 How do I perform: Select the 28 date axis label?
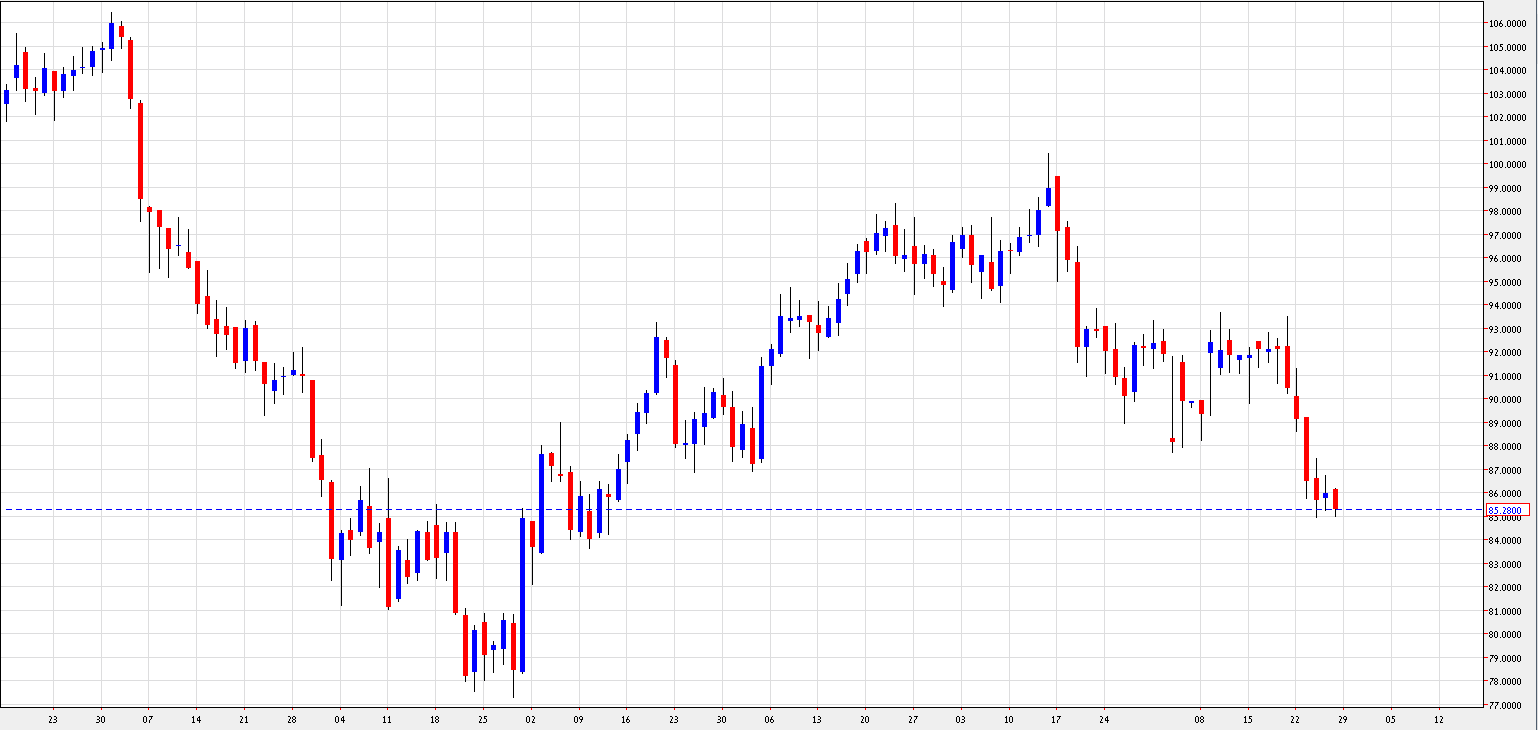click(292, 719)
